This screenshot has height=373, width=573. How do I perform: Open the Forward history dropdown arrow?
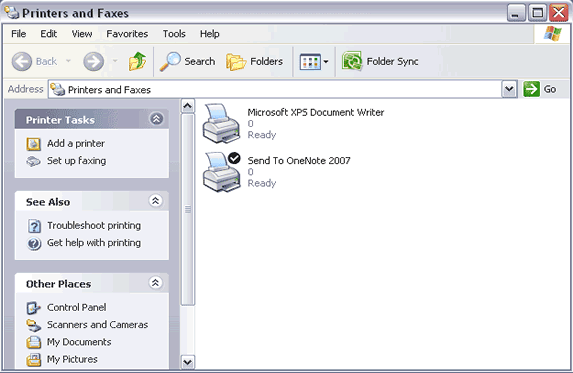tap(115, 61)
